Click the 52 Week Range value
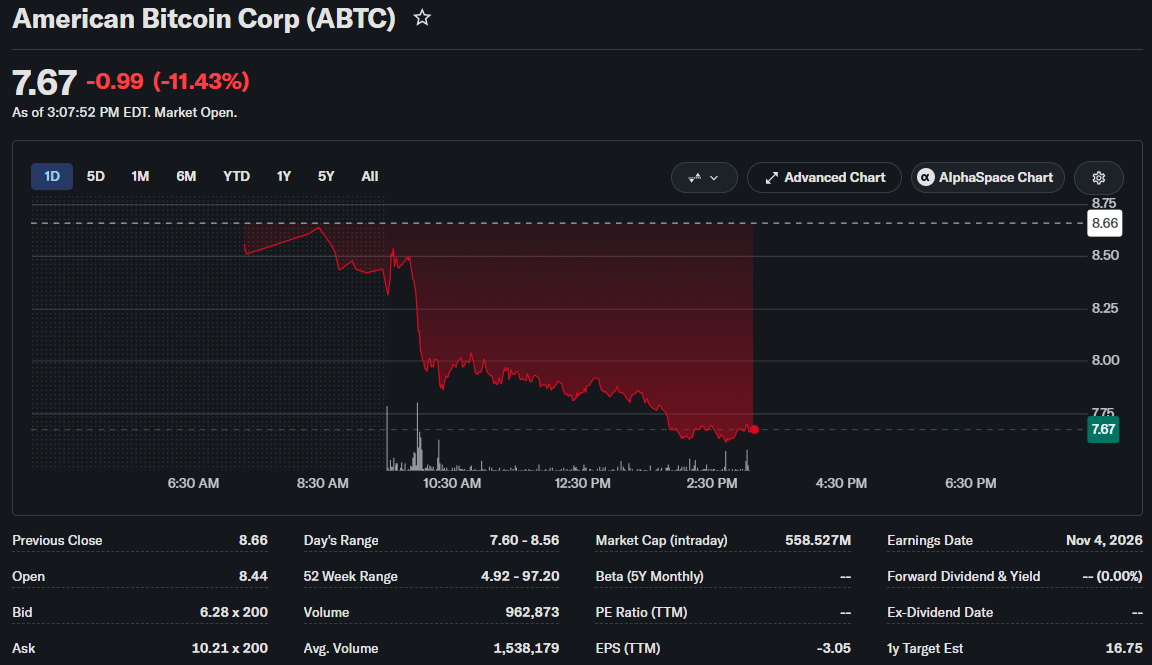This screenshot has height=665, width=1152. (x=520, y=576)
